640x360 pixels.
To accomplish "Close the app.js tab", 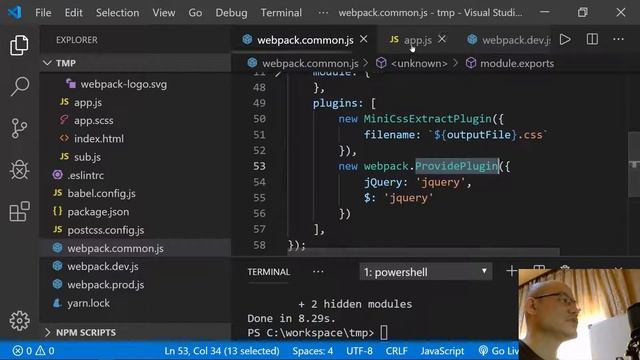I will [x=442, y=39].
